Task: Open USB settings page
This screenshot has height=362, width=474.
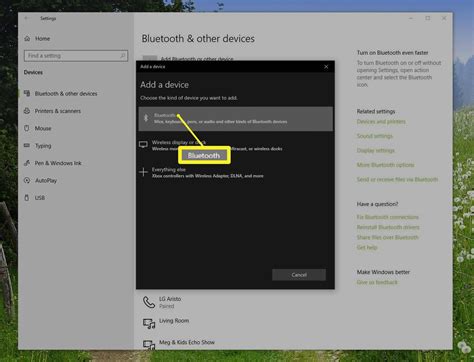Action: click(x=40, y=198)
